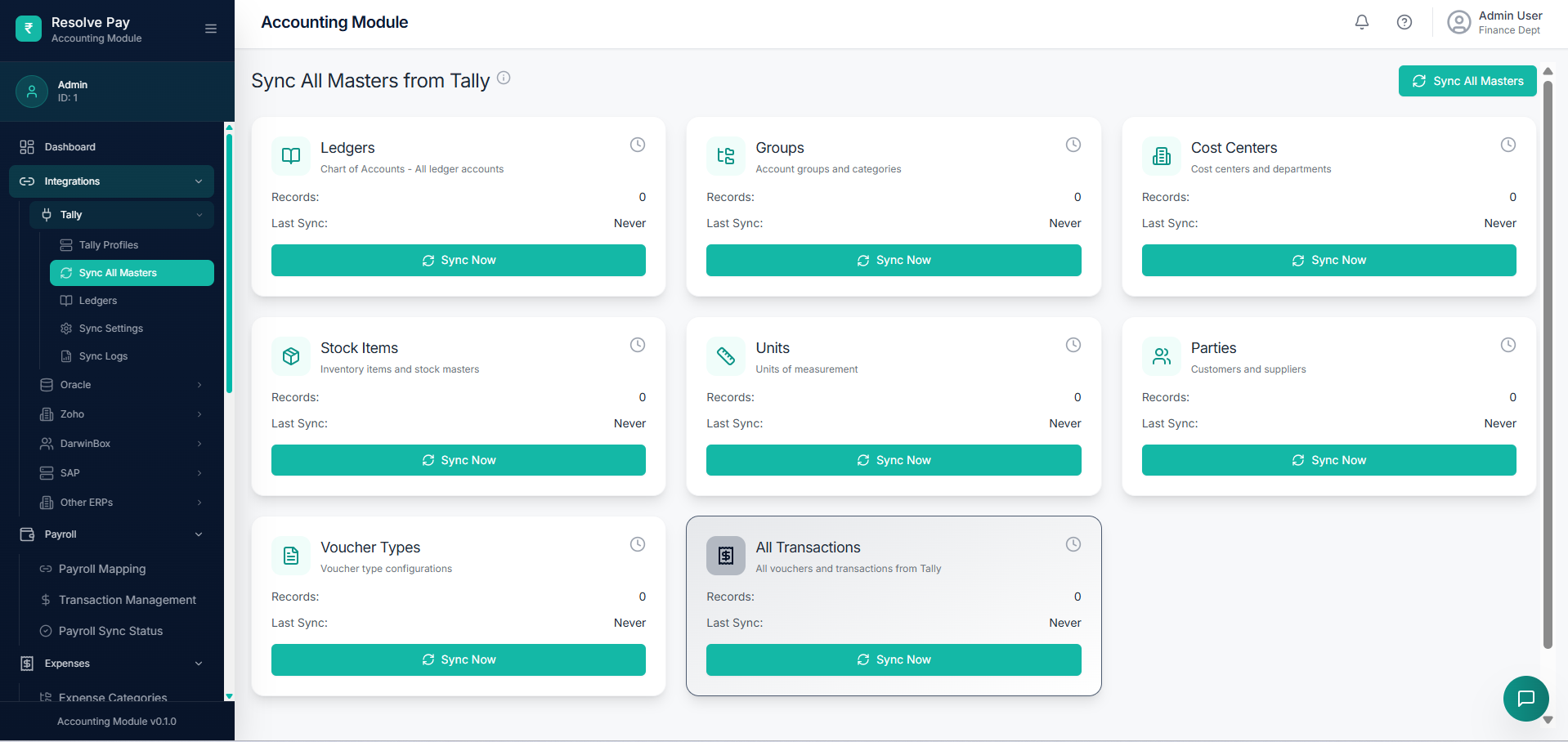Expand the Zoho integration submenu
This screenshot has width=1568, height=742.
point(122,414)
